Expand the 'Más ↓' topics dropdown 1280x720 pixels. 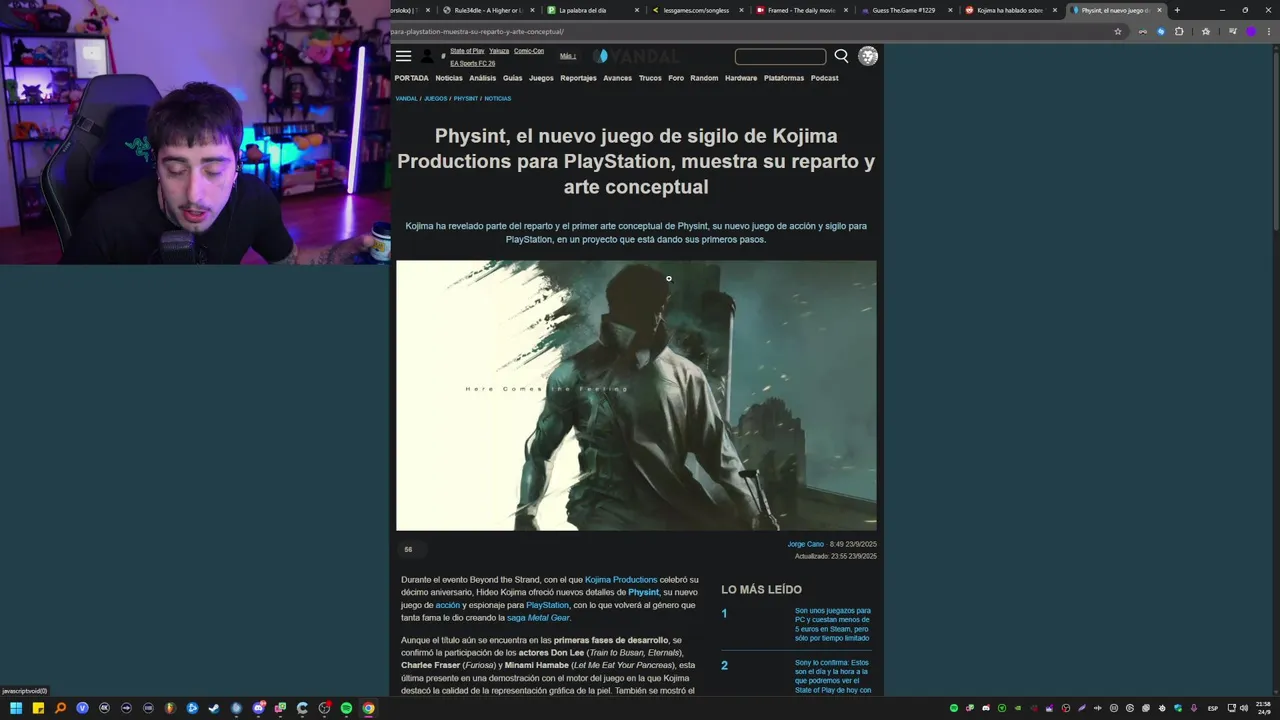568,56
